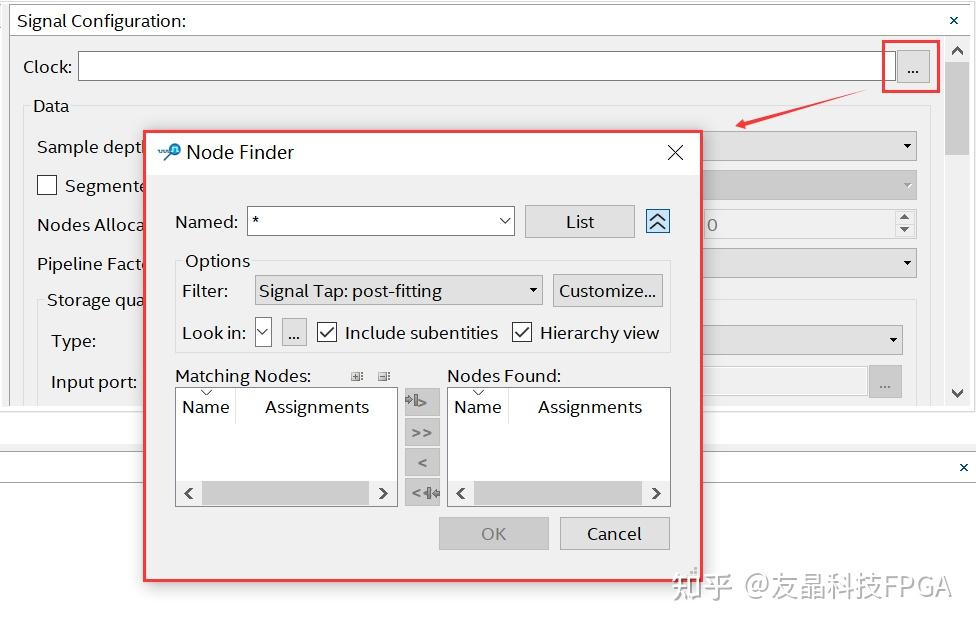The width and height of the screenshot is (976, 626).
Task: Open Input port browse button
Action: (x=884, y=381)
